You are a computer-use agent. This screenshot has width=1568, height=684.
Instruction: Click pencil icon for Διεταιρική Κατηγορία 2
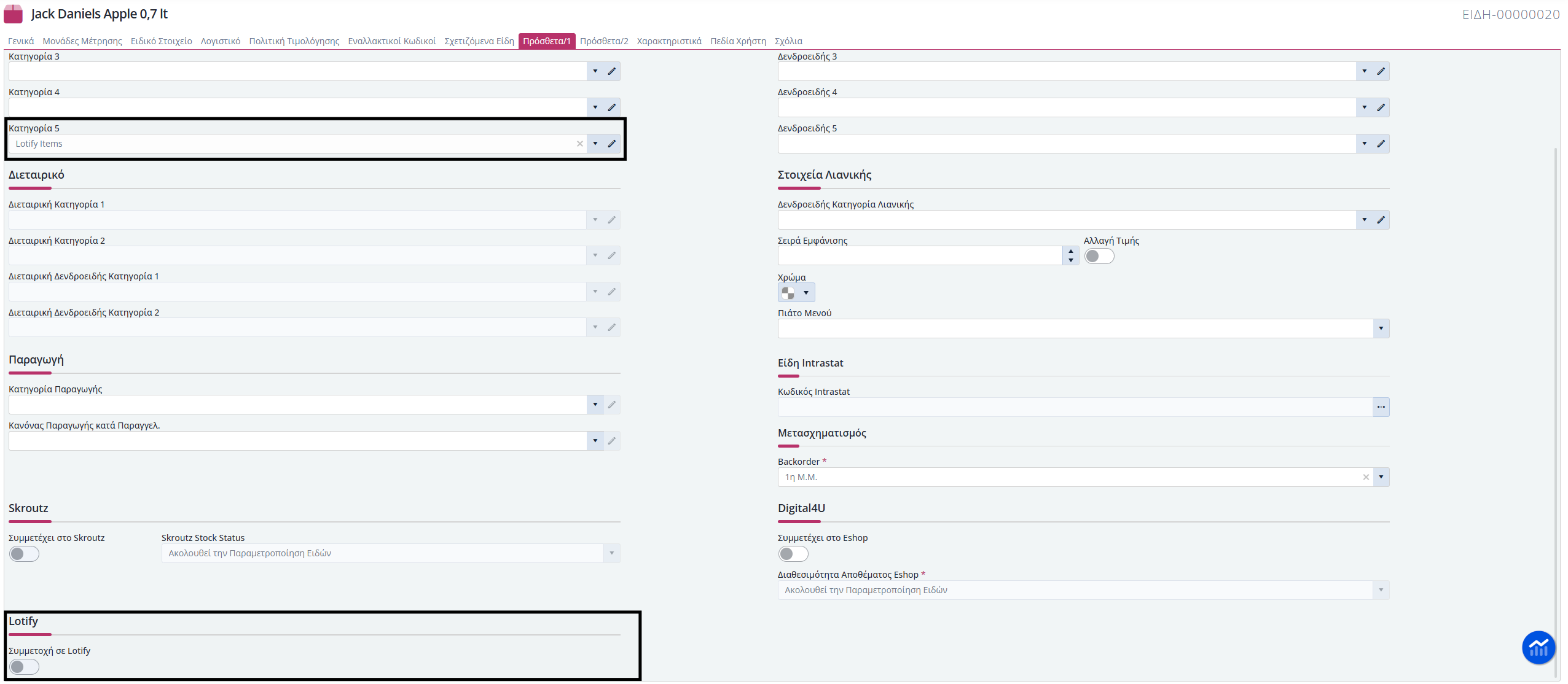point(612,255)
